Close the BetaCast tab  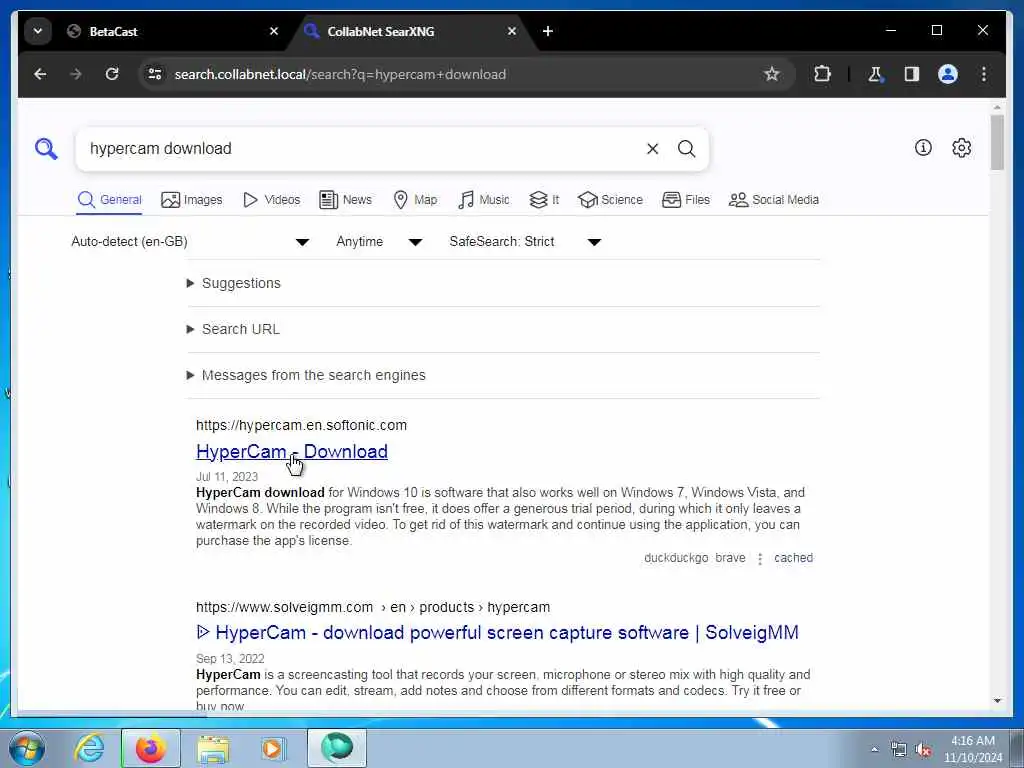pyautogui.click(x=274, y=31)
